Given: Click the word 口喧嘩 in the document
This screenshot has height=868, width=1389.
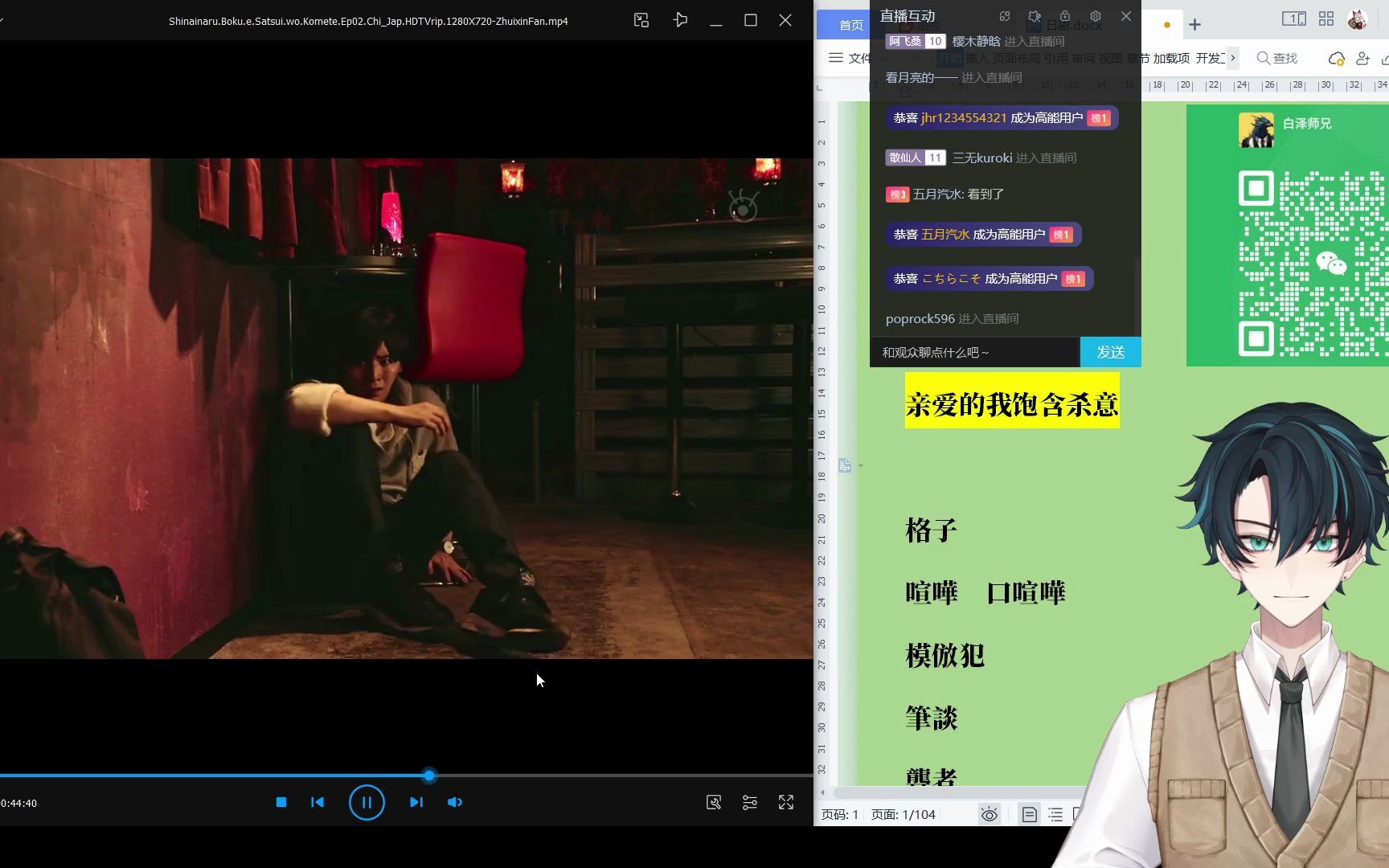Looking at the screenshot, I should pyautogui.click(x=1026, y=593).
